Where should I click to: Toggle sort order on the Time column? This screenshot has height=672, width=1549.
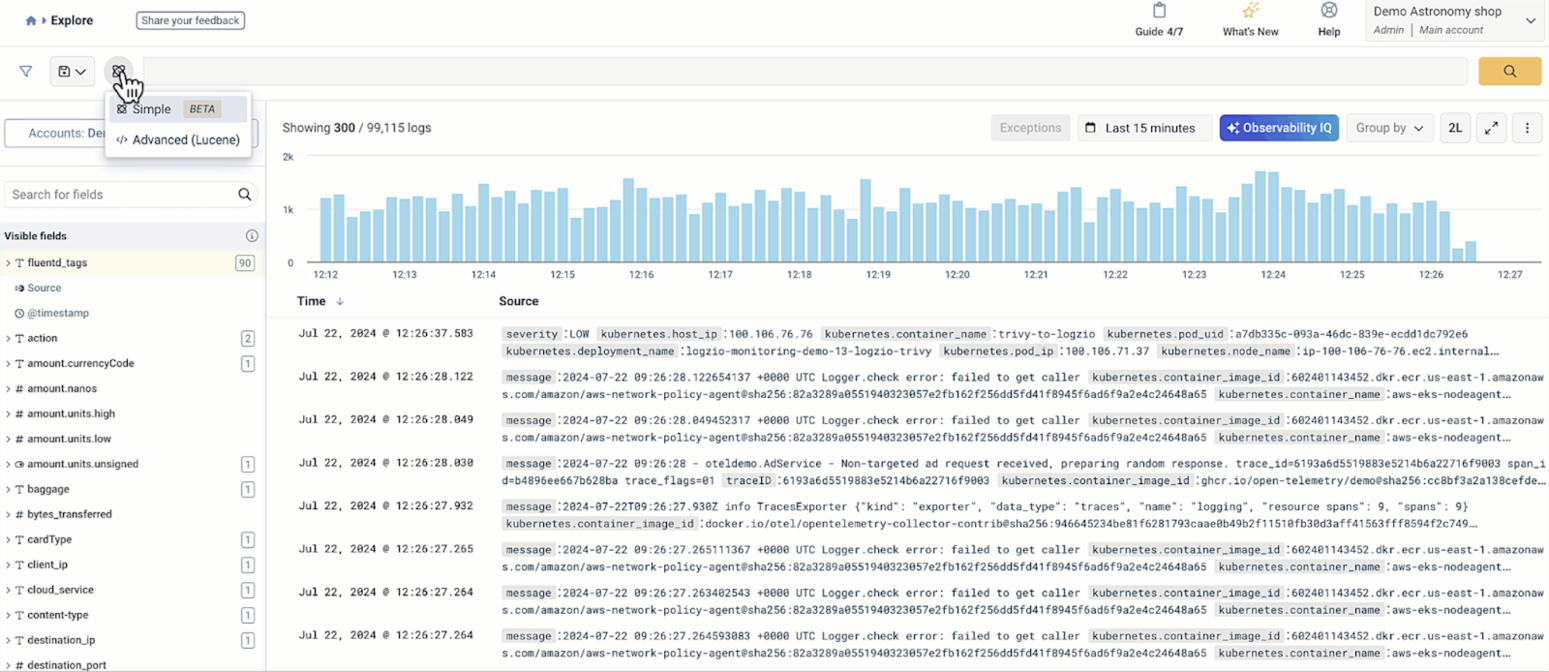click(340, 300)
